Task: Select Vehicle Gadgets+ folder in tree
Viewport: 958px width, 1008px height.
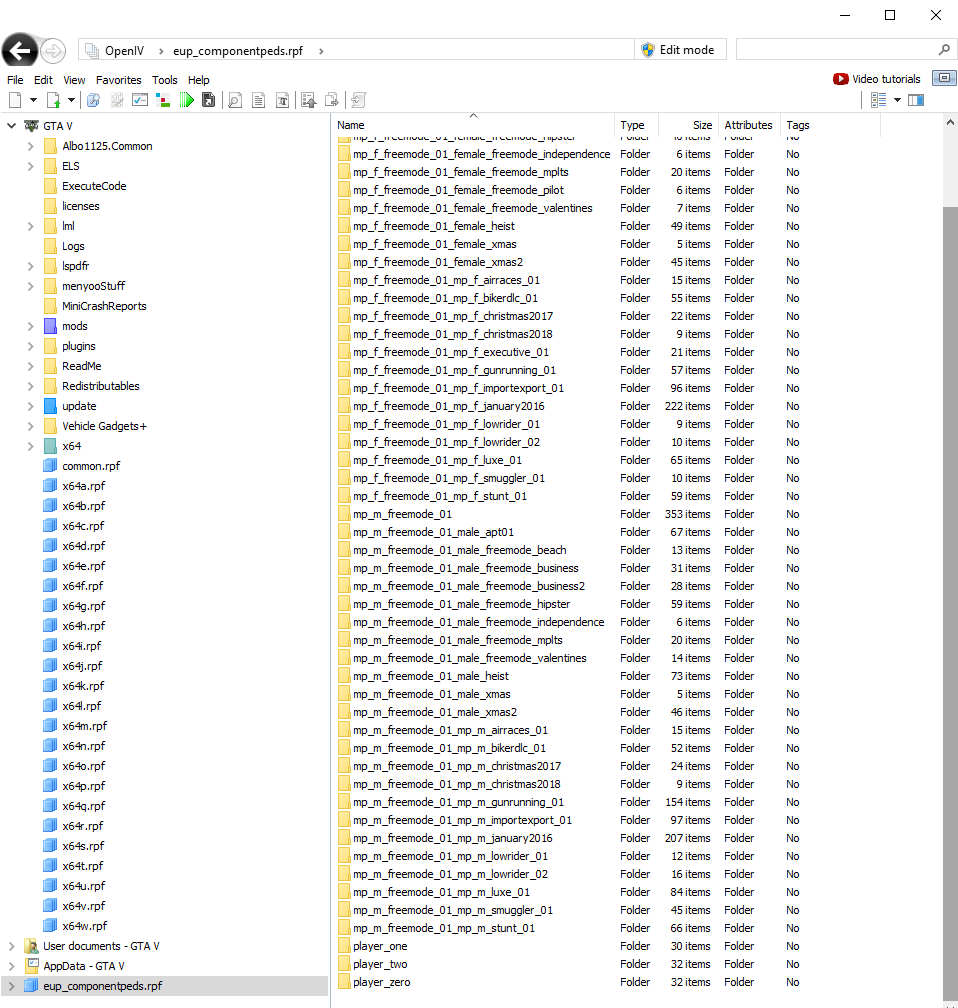Action: point(104,426)
